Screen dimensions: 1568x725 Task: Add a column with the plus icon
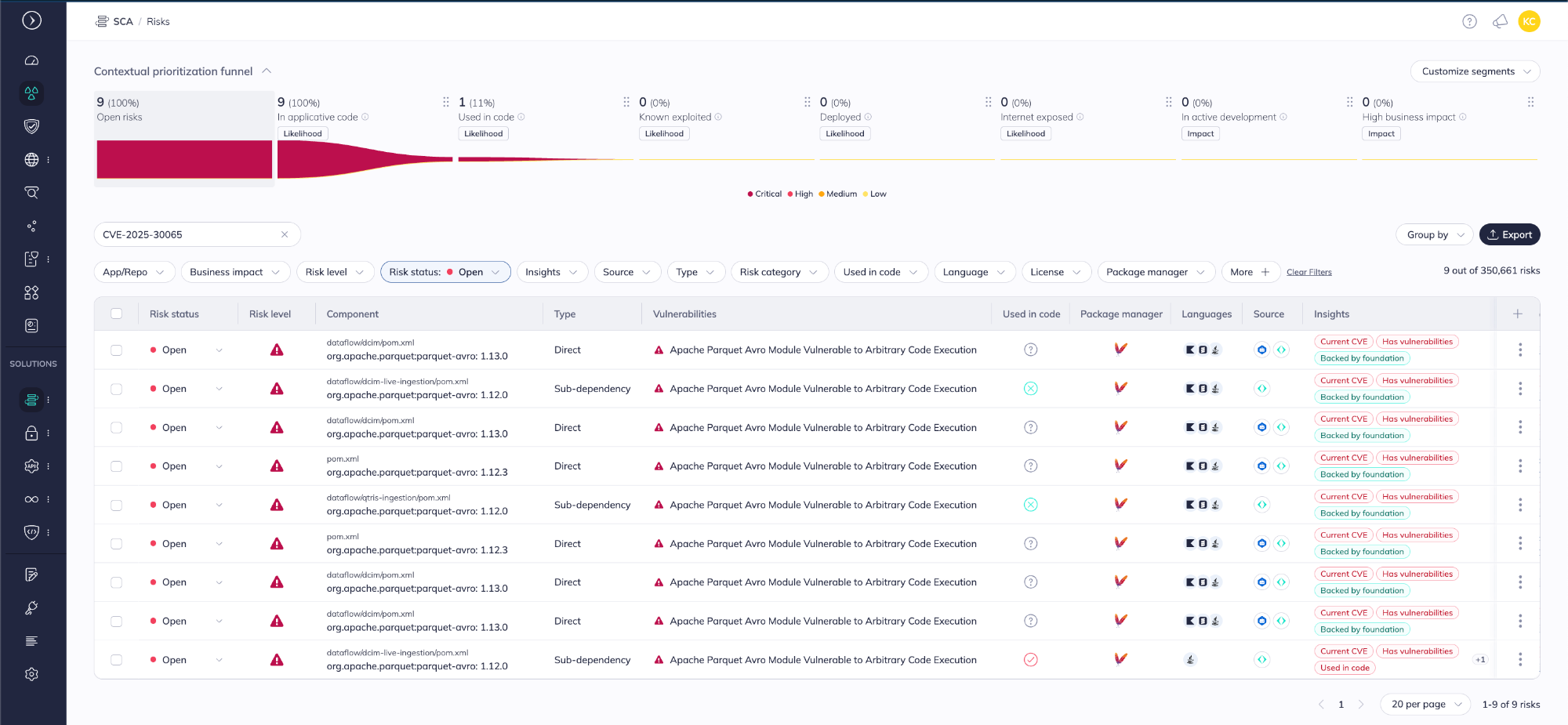tap(1518, 314)
